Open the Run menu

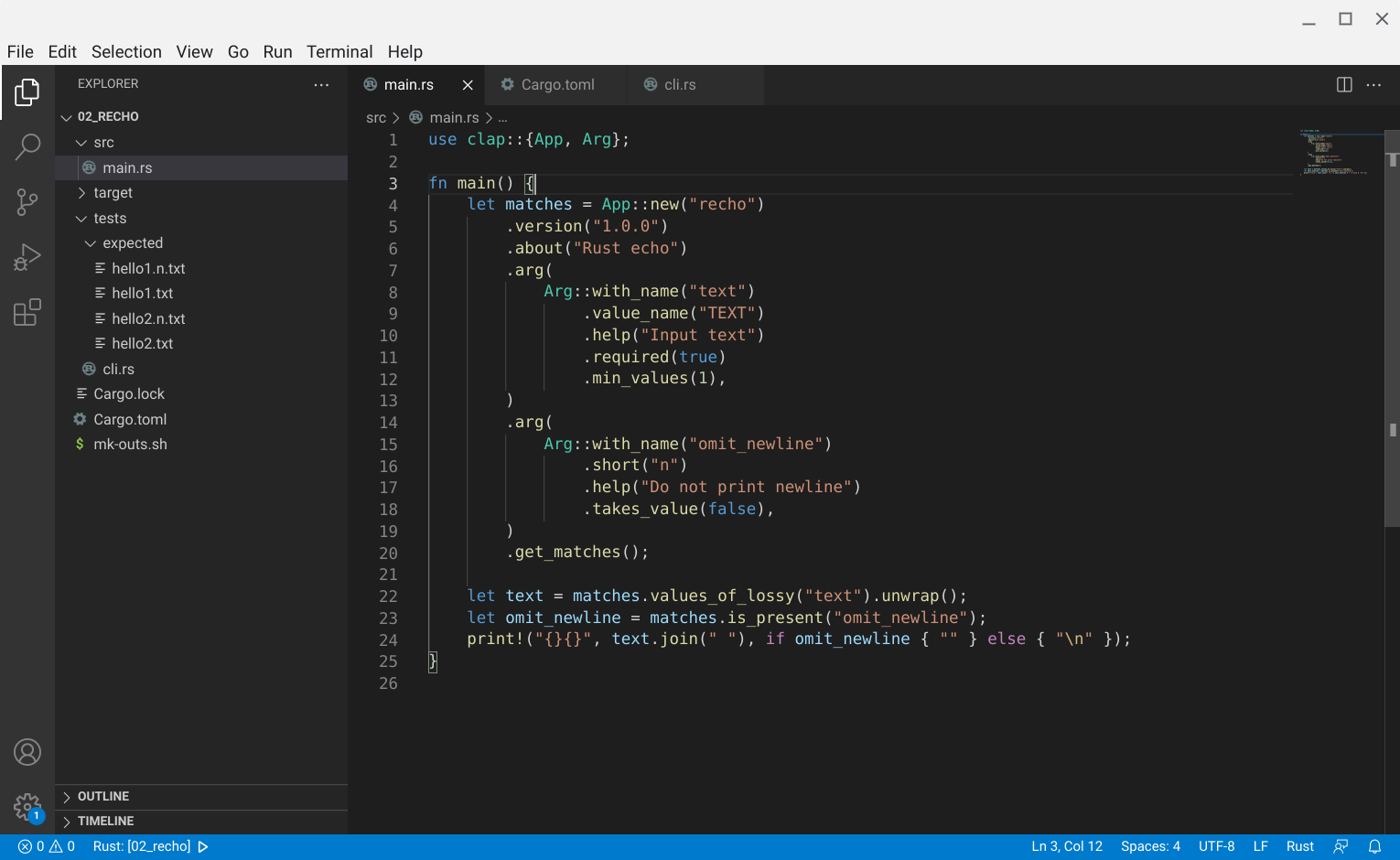[x=277, y=52]
